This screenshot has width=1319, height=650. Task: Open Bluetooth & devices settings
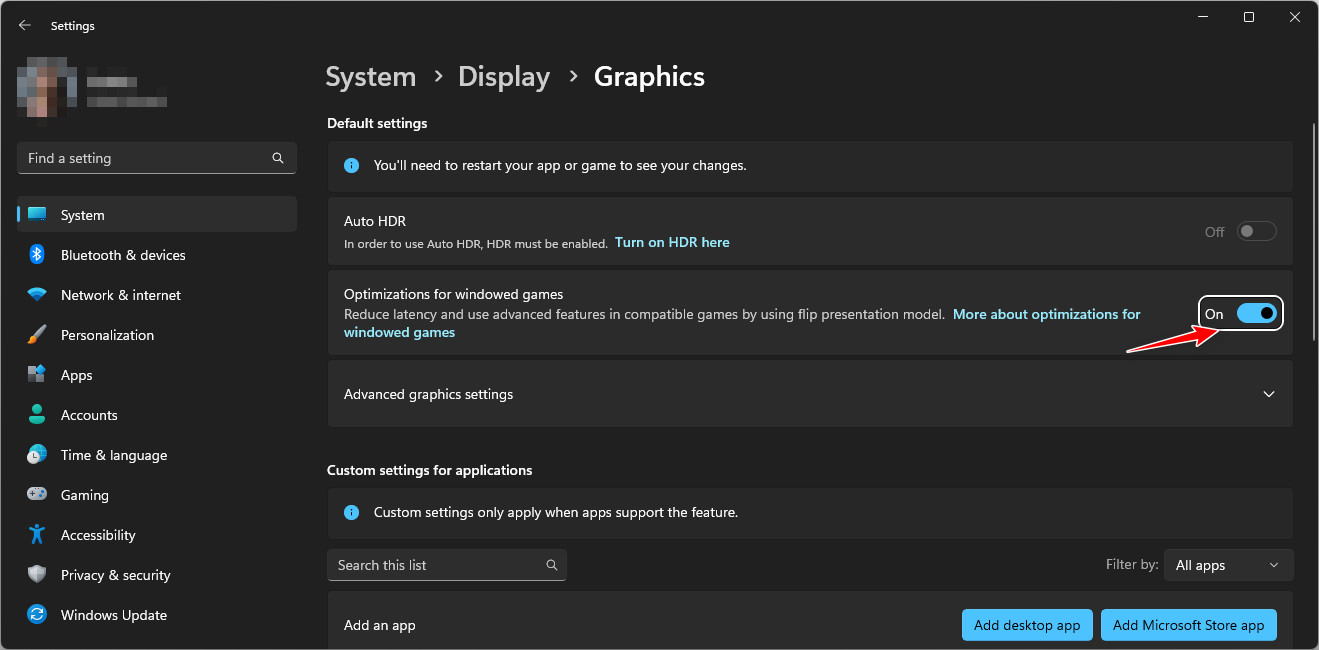point(123,255)
